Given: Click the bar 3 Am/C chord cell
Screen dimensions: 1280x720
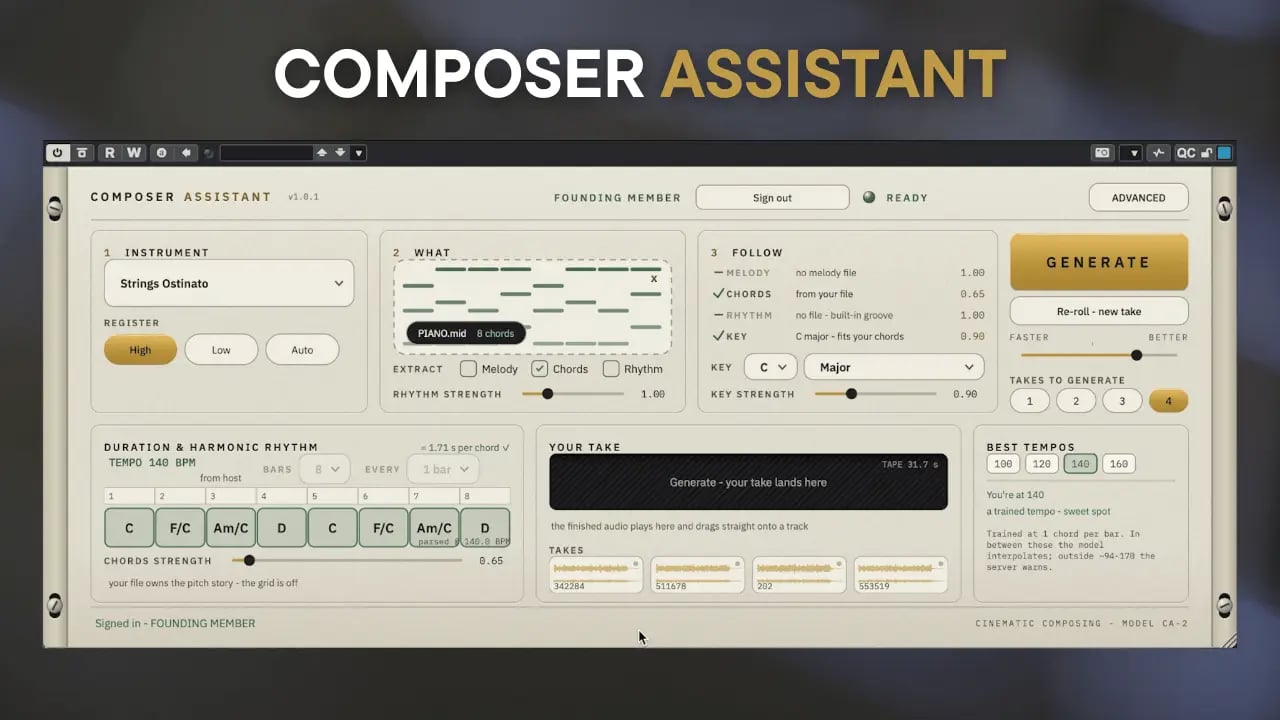Looking at the screenshot, I should [x=231, y=527].
